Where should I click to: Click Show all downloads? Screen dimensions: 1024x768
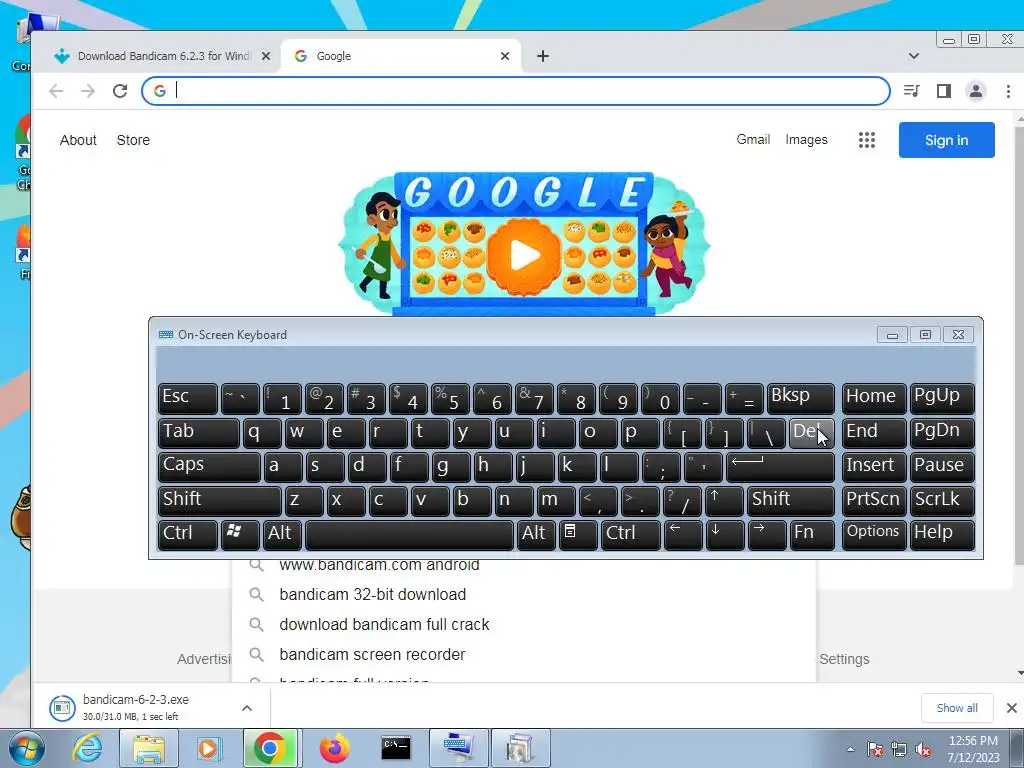point(957,708)
